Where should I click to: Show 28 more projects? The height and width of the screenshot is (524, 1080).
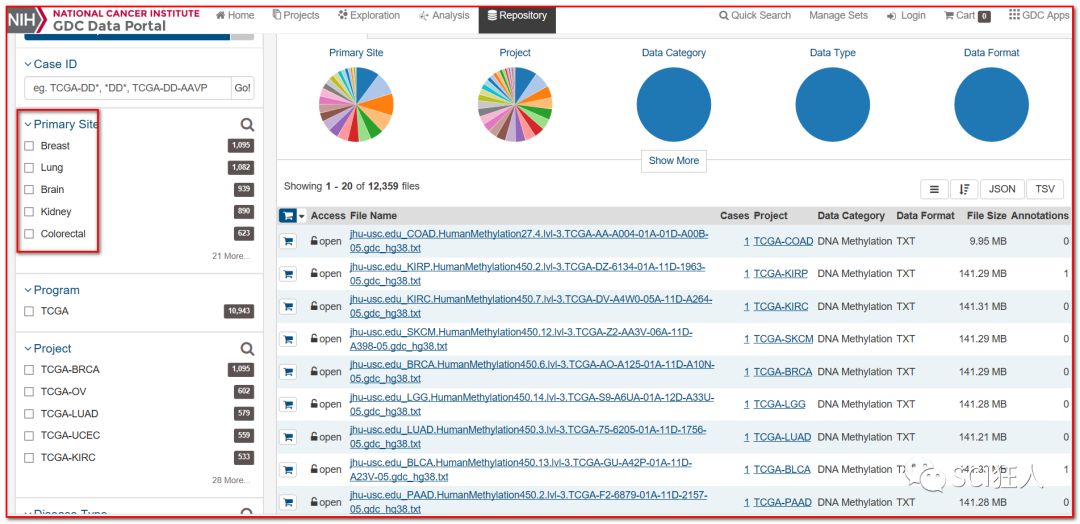coord(231,480)
